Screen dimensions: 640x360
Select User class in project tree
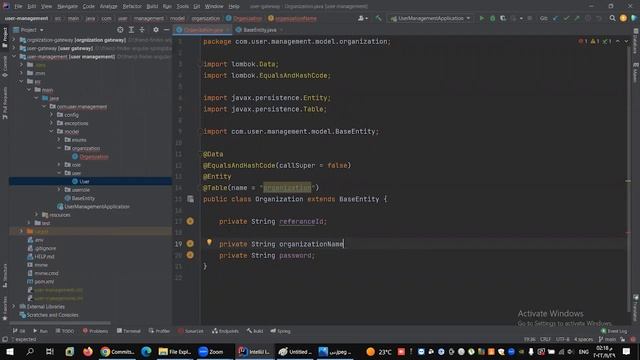tap(84, 181)
